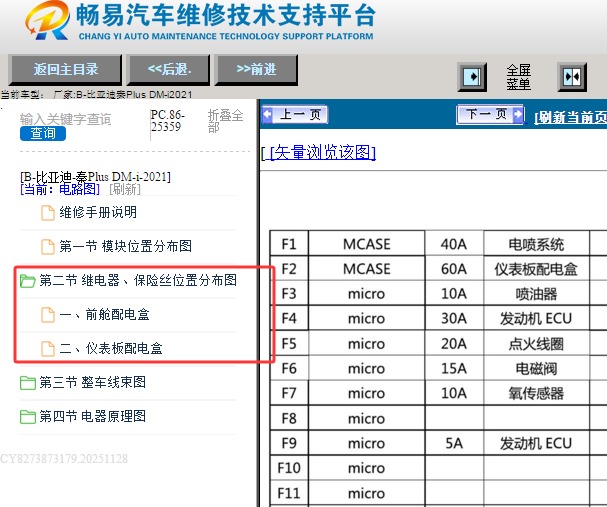The height and width of the screenshot is (507, 607).
Task: Go to previous page with 上一页
Action: [295, 115]
